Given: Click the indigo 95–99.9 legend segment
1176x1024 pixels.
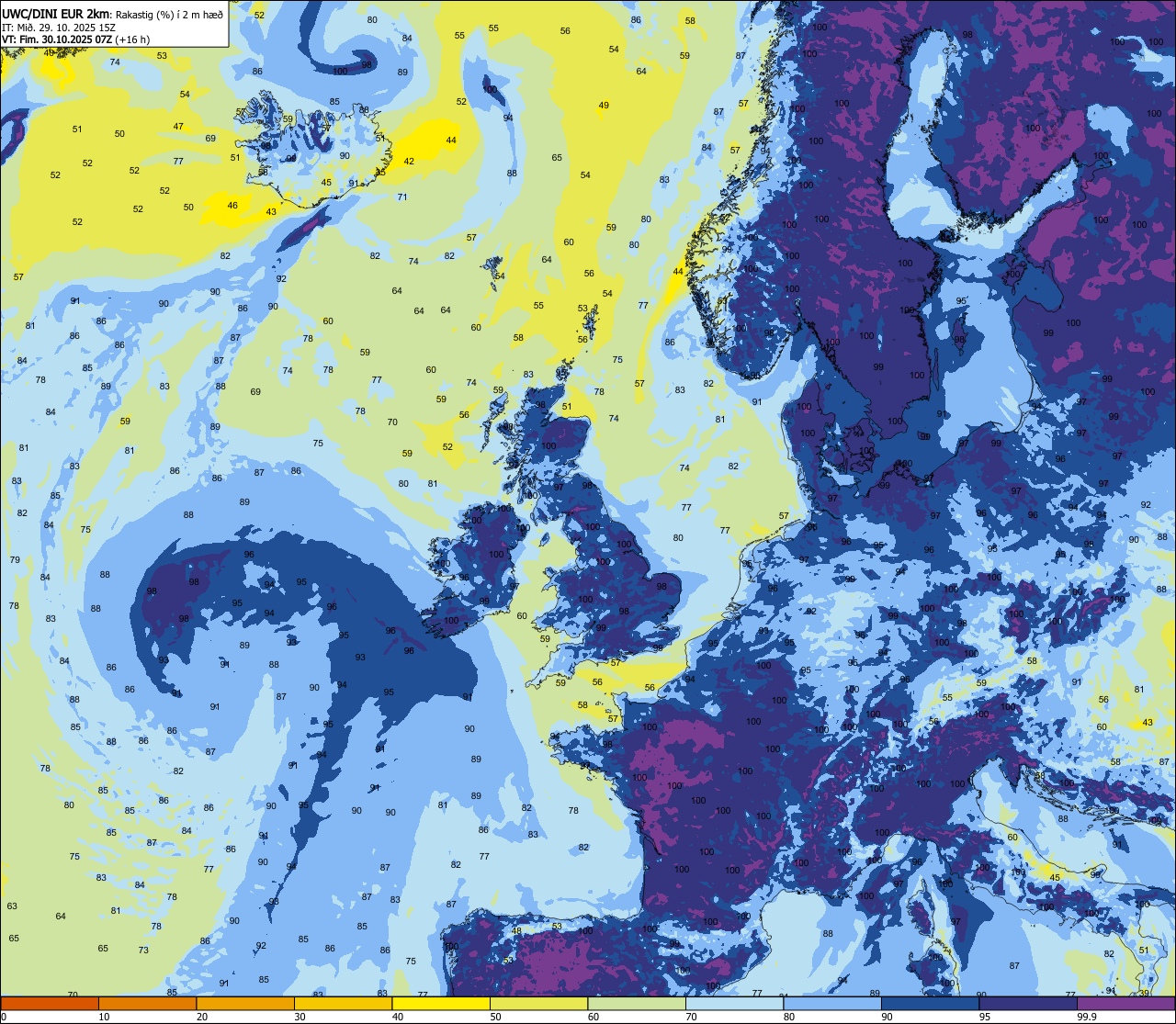Looking at the screenshot, I should click(x=1028, y=1003).
